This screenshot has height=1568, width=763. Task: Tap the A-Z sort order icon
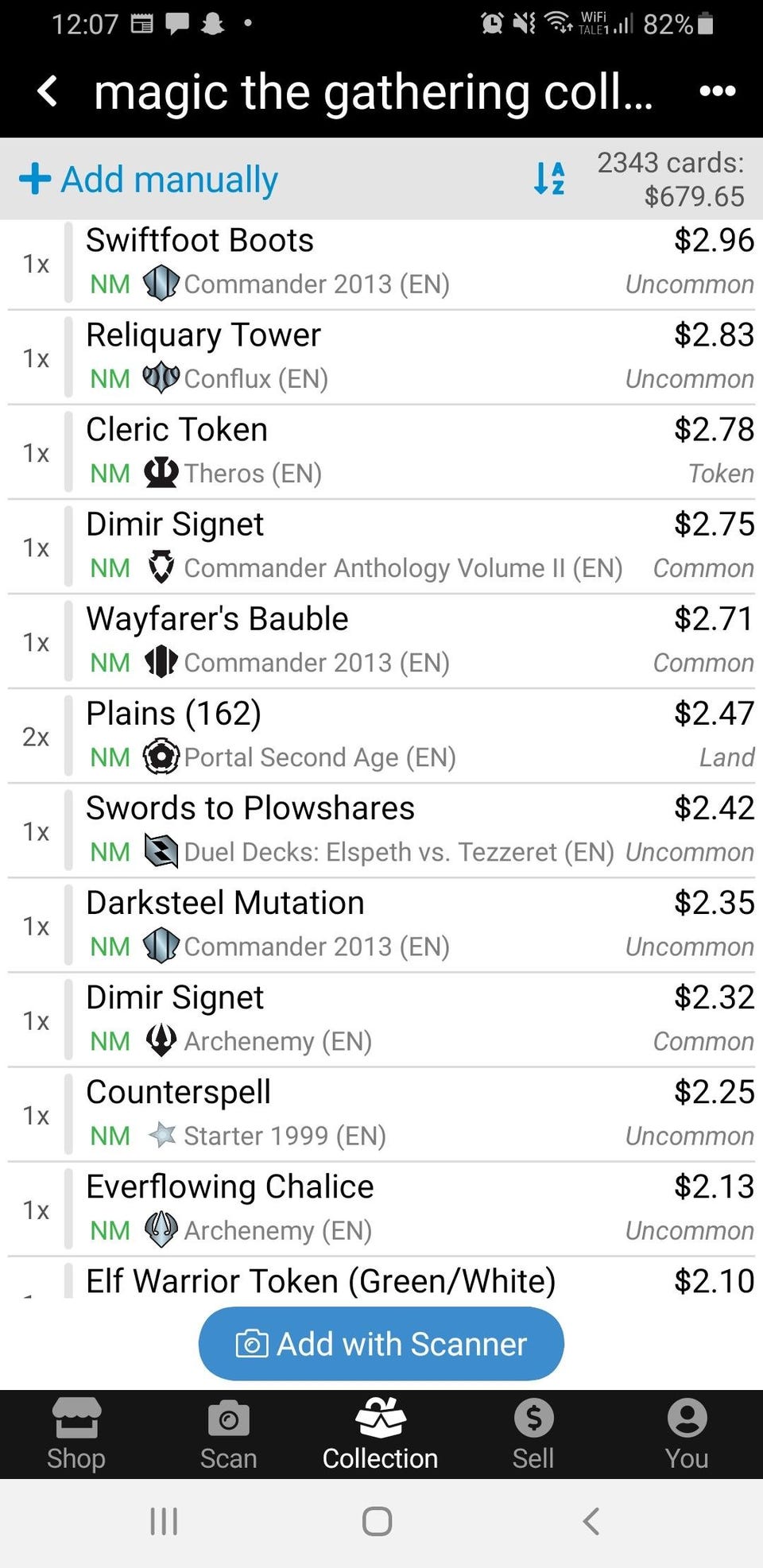549,179
